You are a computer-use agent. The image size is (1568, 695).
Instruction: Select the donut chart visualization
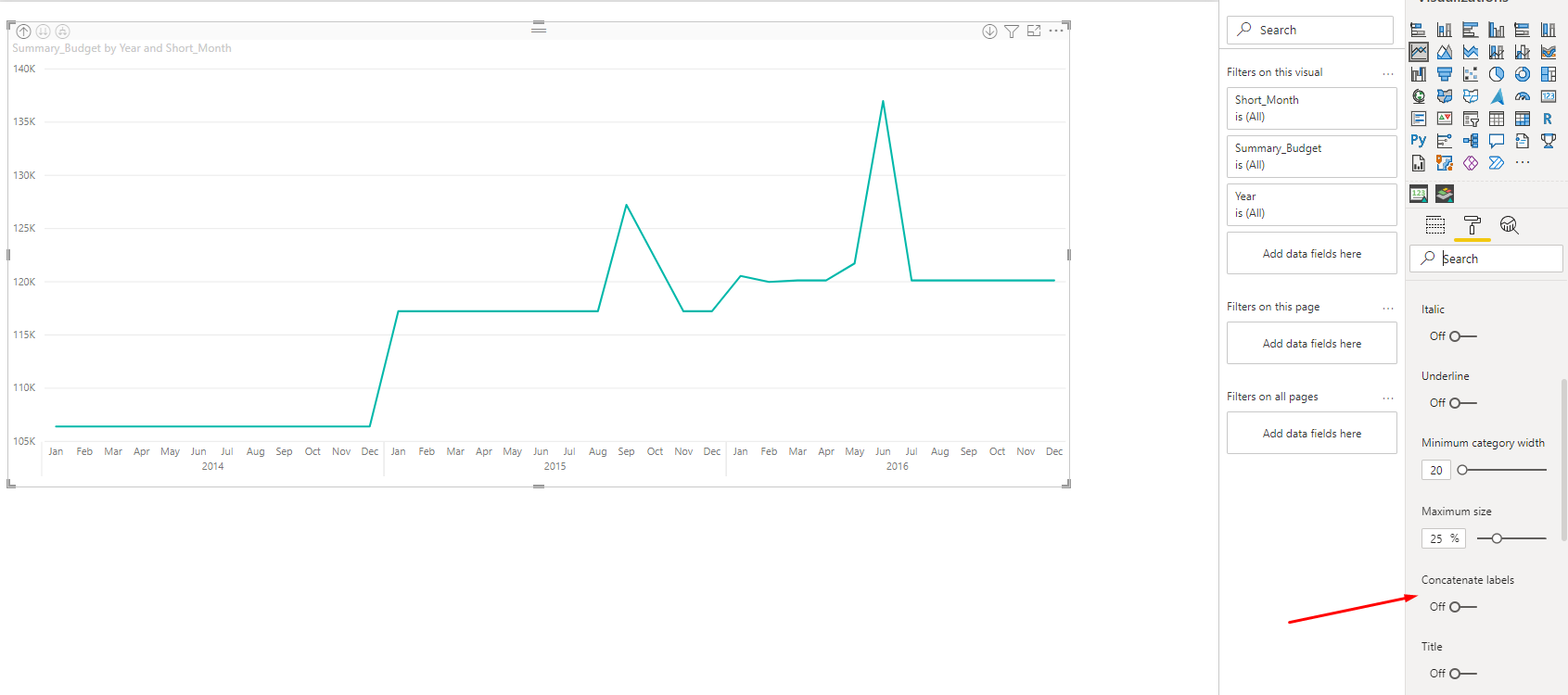[1523, 74]
